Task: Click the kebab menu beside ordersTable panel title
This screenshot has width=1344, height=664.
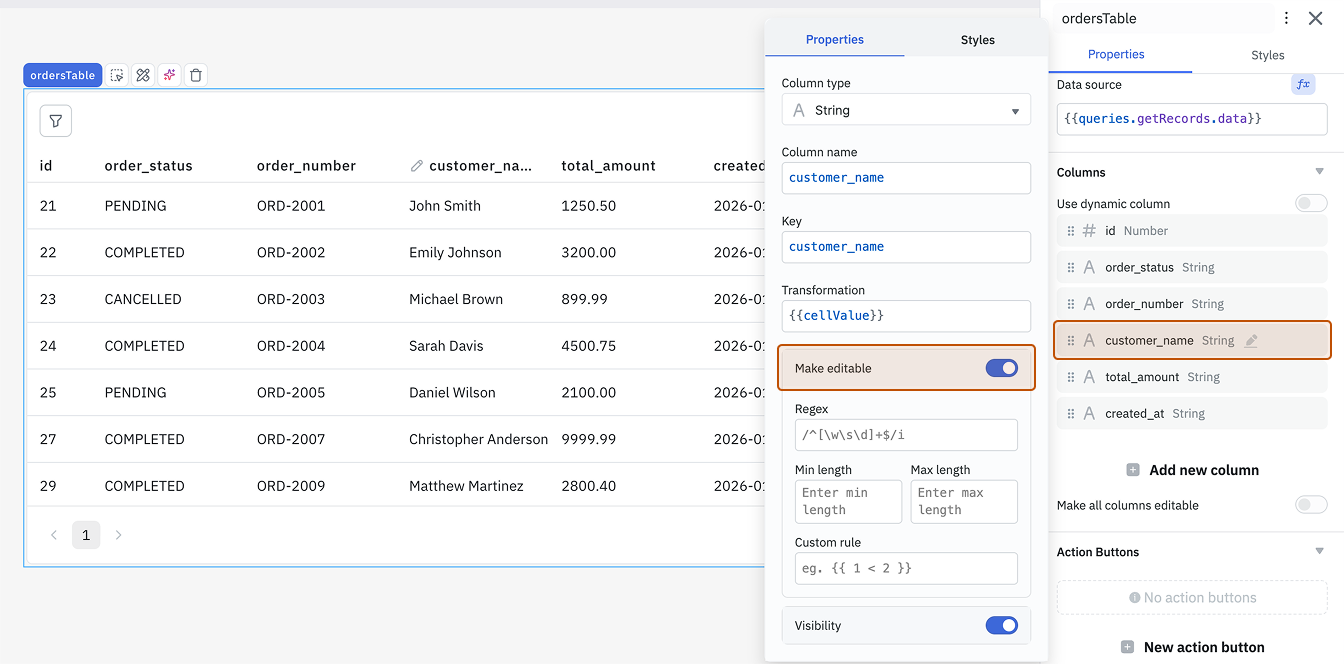Action: pos(1287,18)
